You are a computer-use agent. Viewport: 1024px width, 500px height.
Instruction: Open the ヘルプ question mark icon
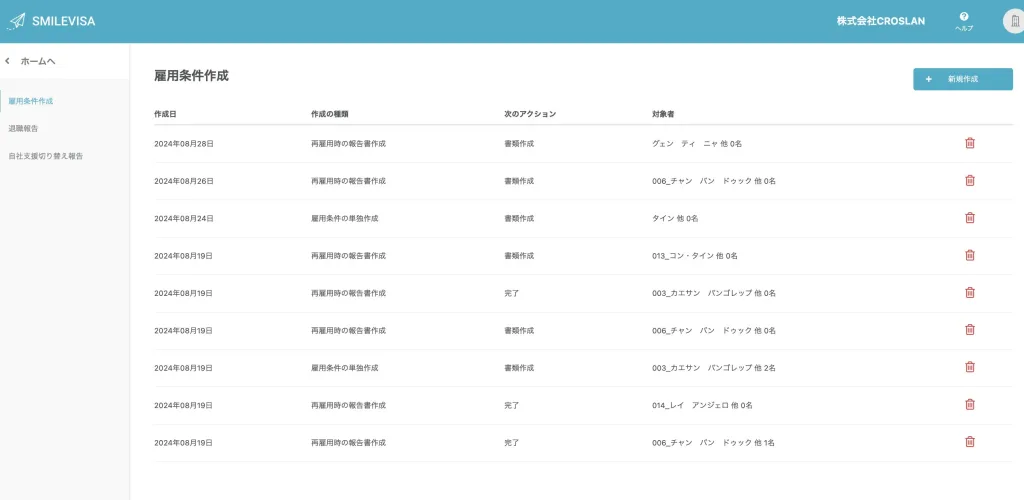point(964,17)
